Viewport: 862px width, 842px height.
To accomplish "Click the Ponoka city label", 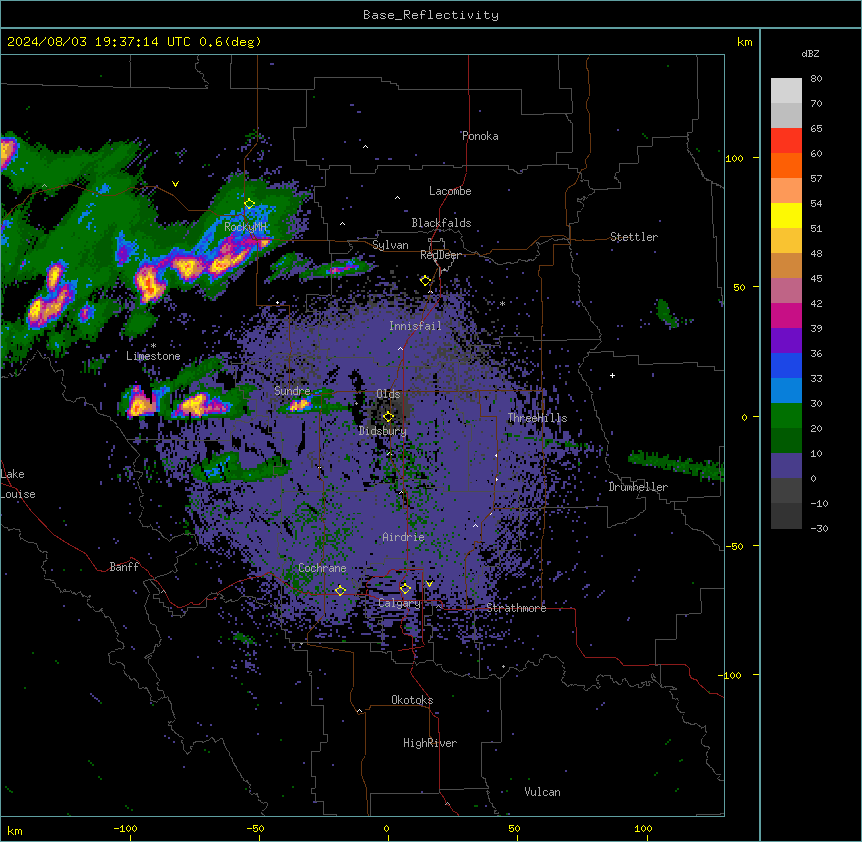I will [x=480, y=136].
